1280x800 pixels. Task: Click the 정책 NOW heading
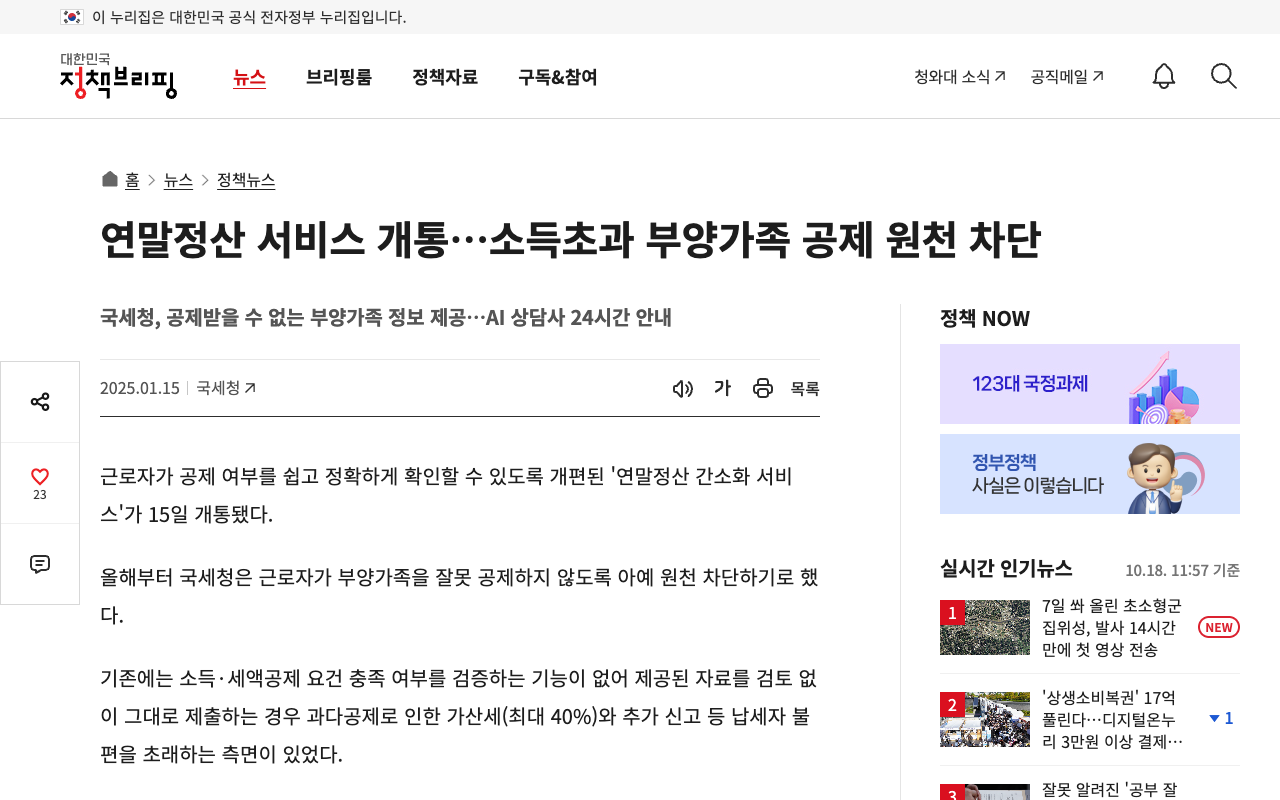click(x=985, y=318)
